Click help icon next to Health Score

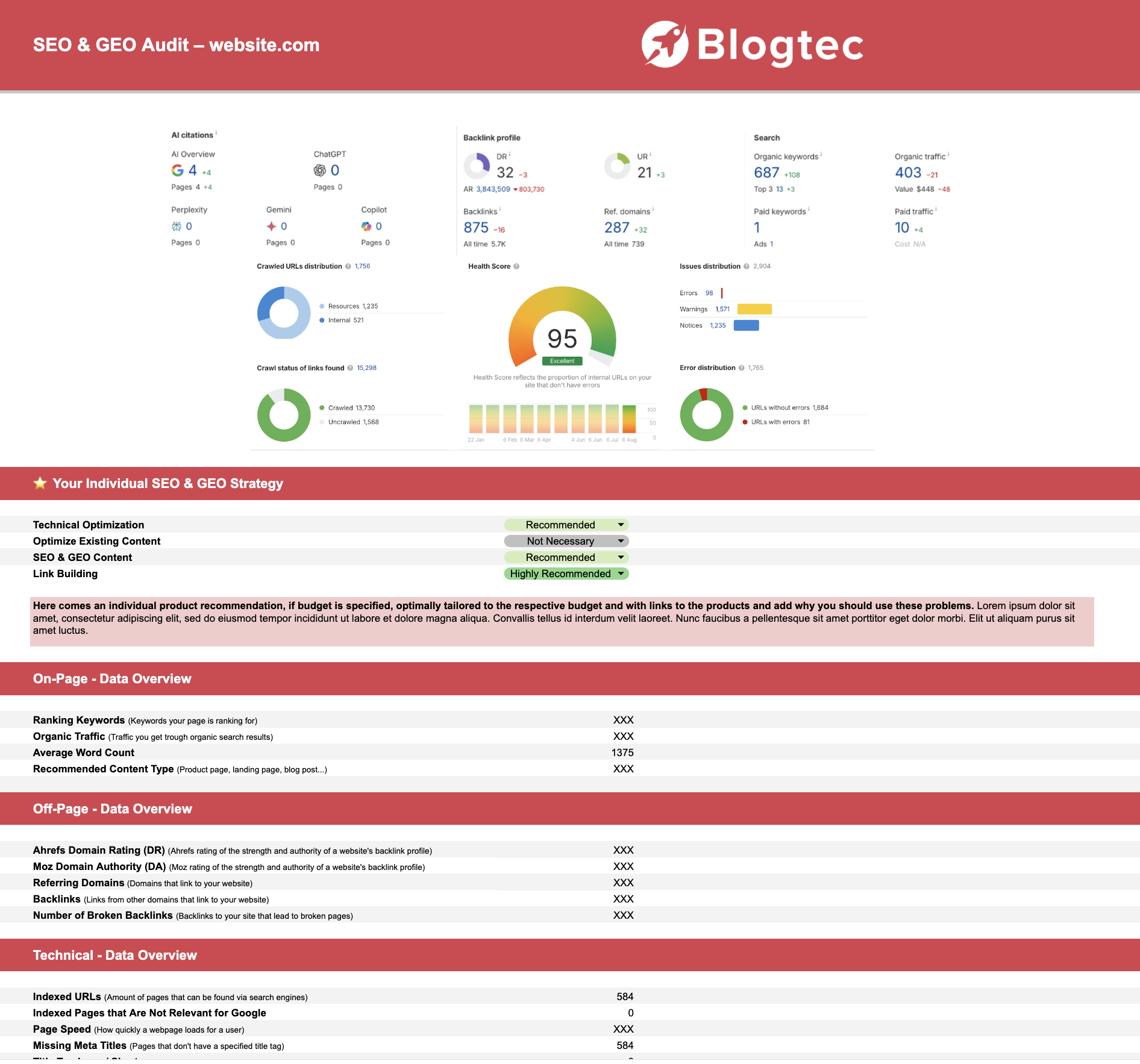(516, 266)
